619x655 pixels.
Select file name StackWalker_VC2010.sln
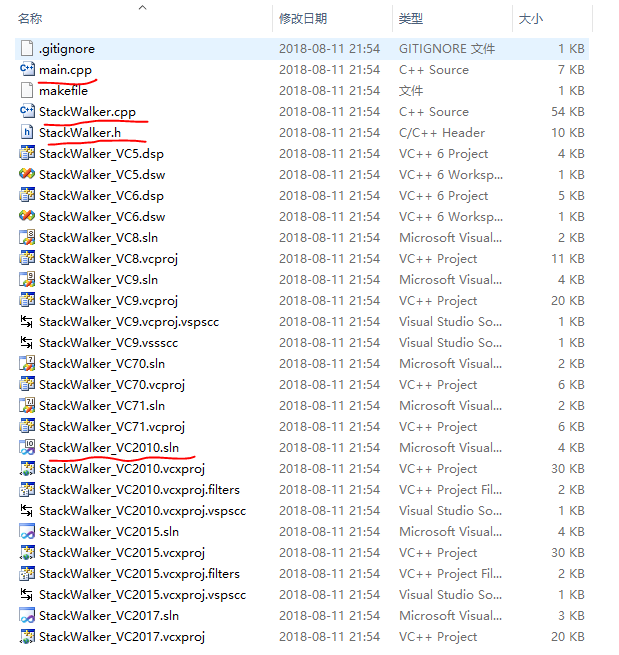pyautogui.click(x=109, y=447)
